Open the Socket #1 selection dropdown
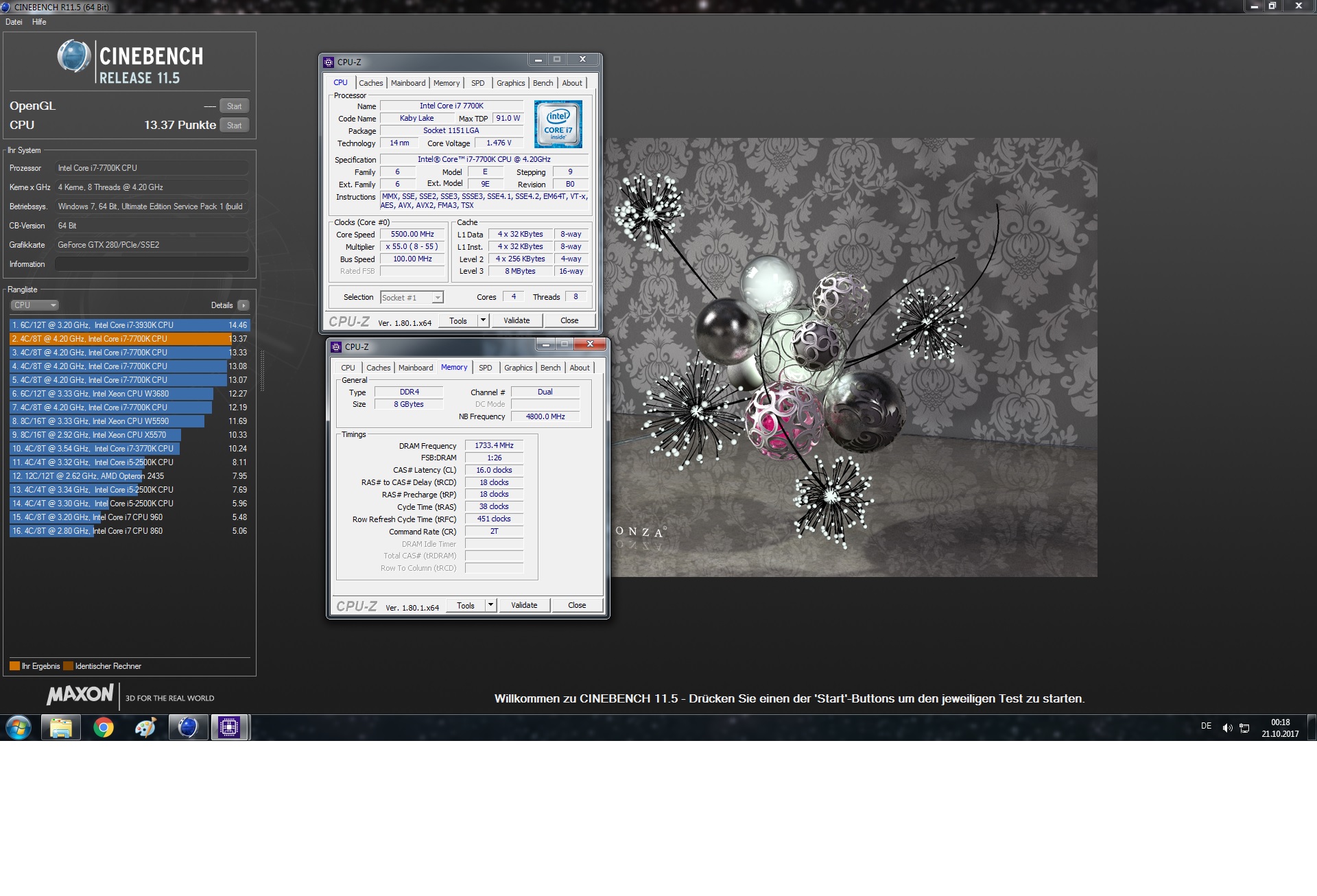The image size is (1317, 896). click(412, 297)
